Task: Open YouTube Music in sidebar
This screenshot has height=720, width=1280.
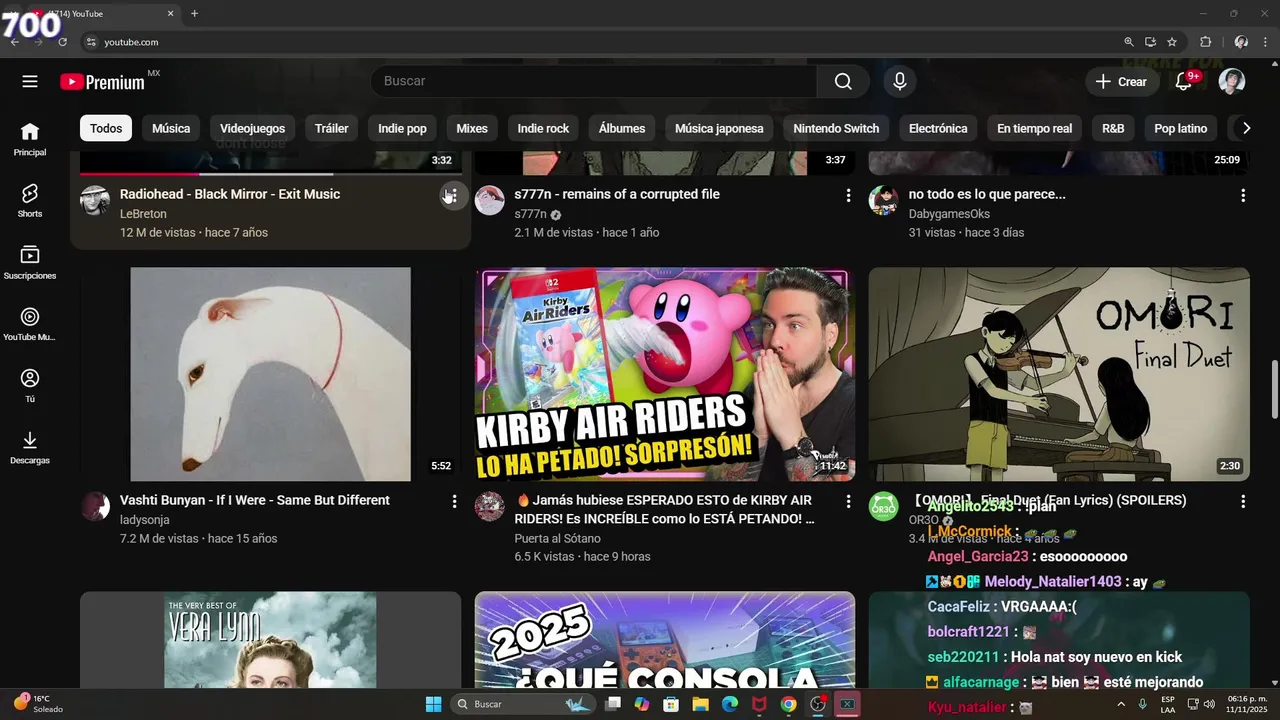Action: click(x=30, y=324)
